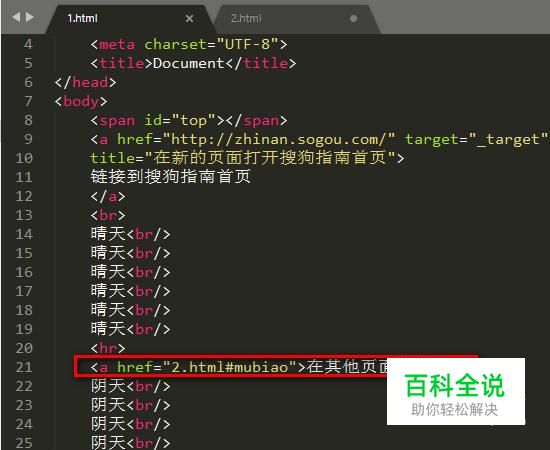Screen dimensions: 550x450
Task: Click line number 10 in gutter
Action: pyautogui.click(x=24, y=158)
